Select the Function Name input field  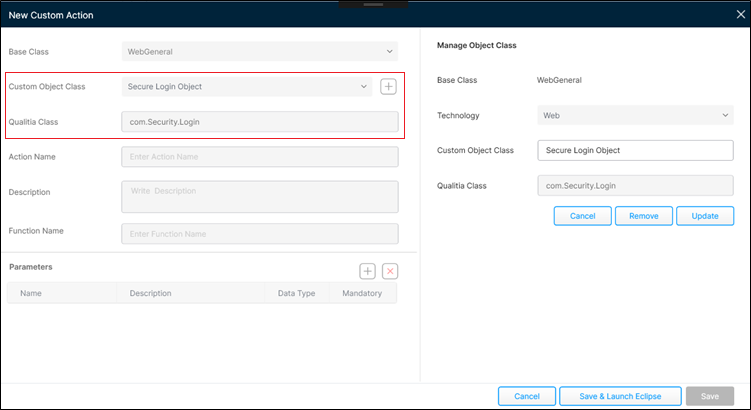(x=259, y=234)
